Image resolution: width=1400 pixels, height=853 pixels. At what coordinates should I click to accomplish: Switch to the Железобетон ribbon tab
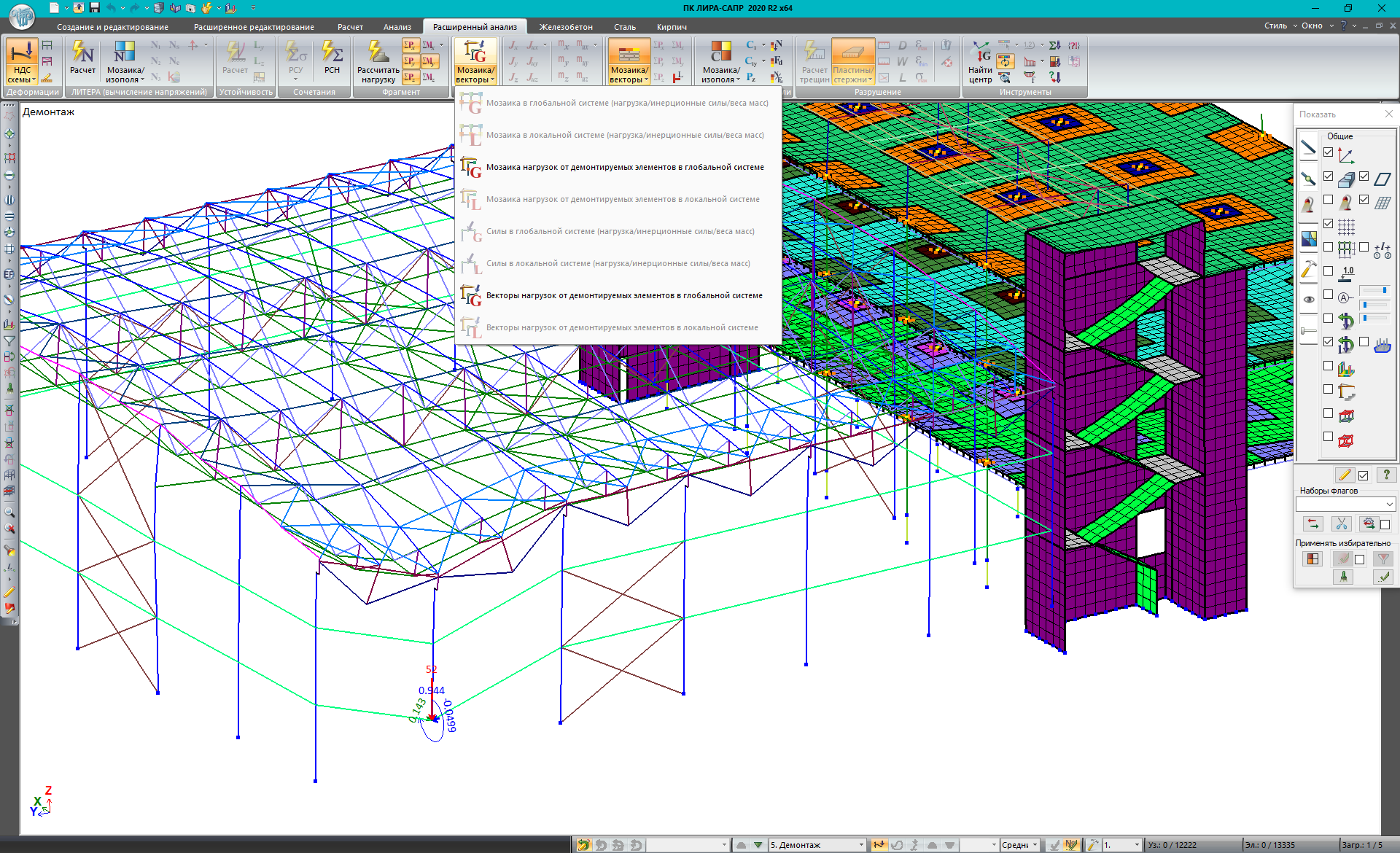565,27
